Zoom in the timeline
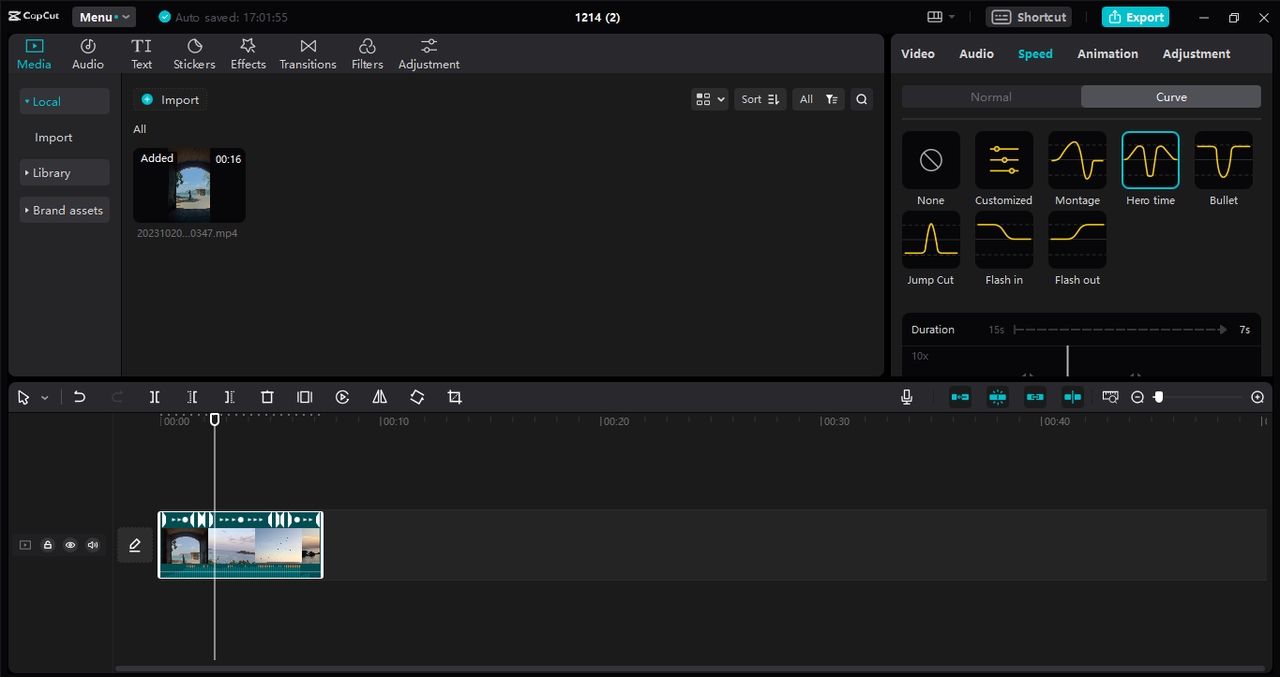Screen dimensions: 1280x677 tap(1258, 397)
